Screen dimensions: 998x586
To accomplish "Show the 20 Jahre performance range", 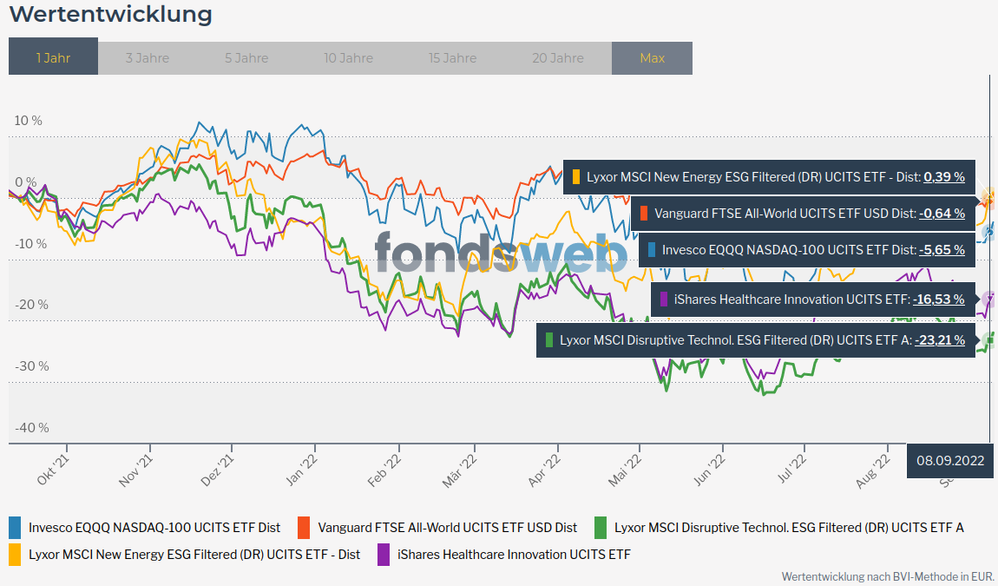I will tap(557, 58).
